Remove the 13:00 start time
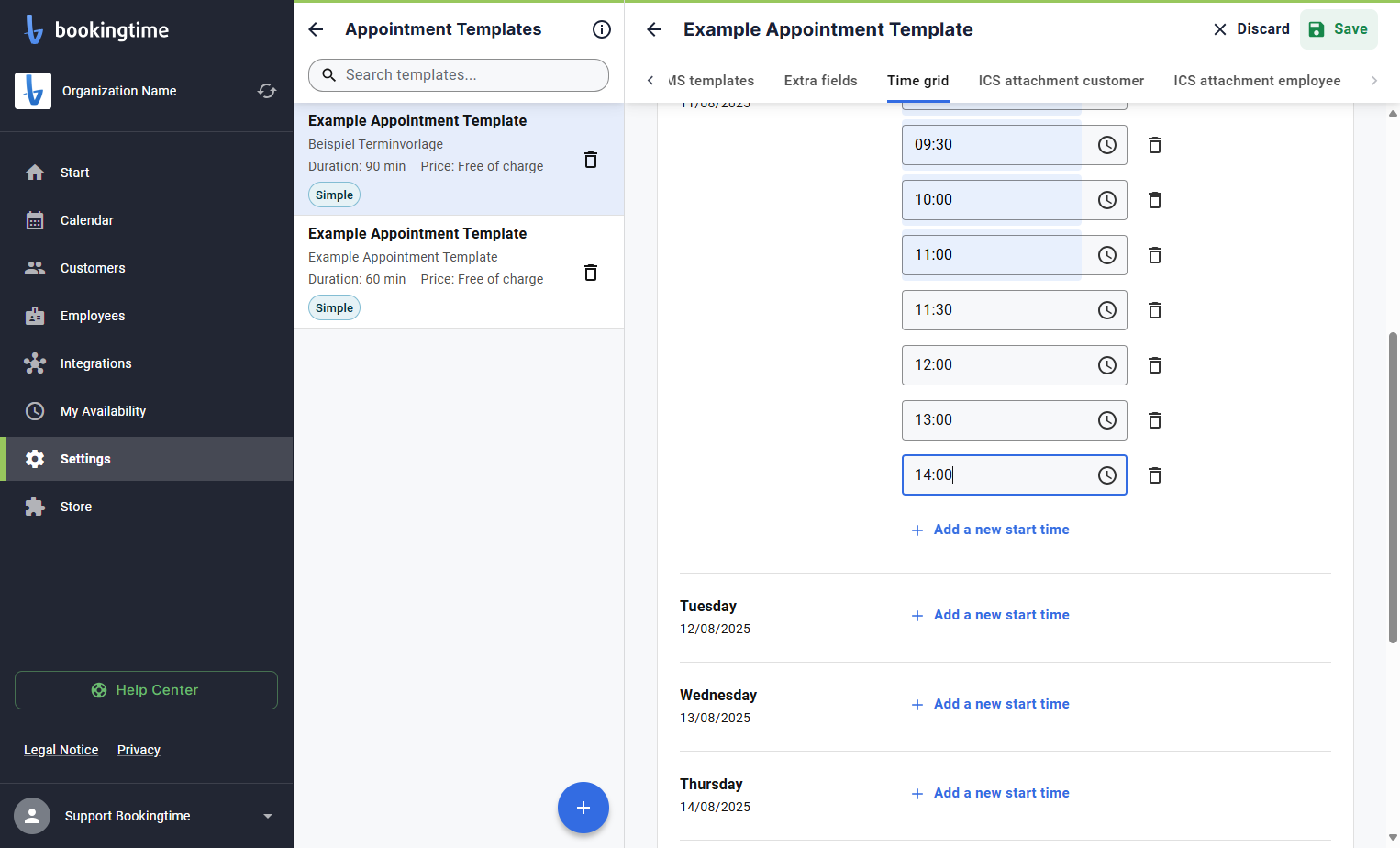This screenshot has height=848, width=1400. pos(1155,420)
